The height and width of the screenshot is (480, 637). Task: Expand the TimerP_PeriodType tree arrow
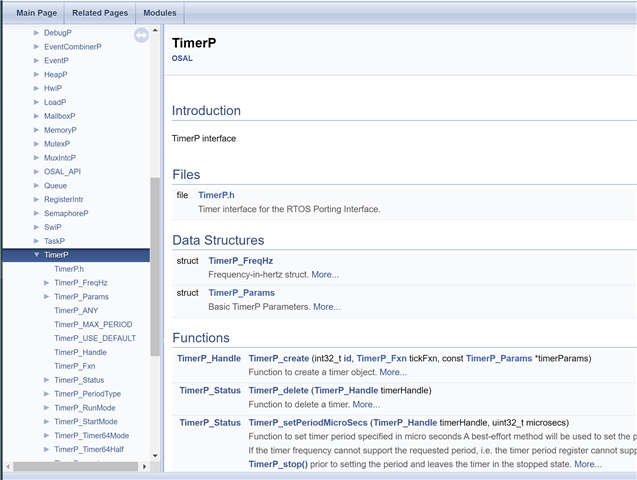click(46, 394)
